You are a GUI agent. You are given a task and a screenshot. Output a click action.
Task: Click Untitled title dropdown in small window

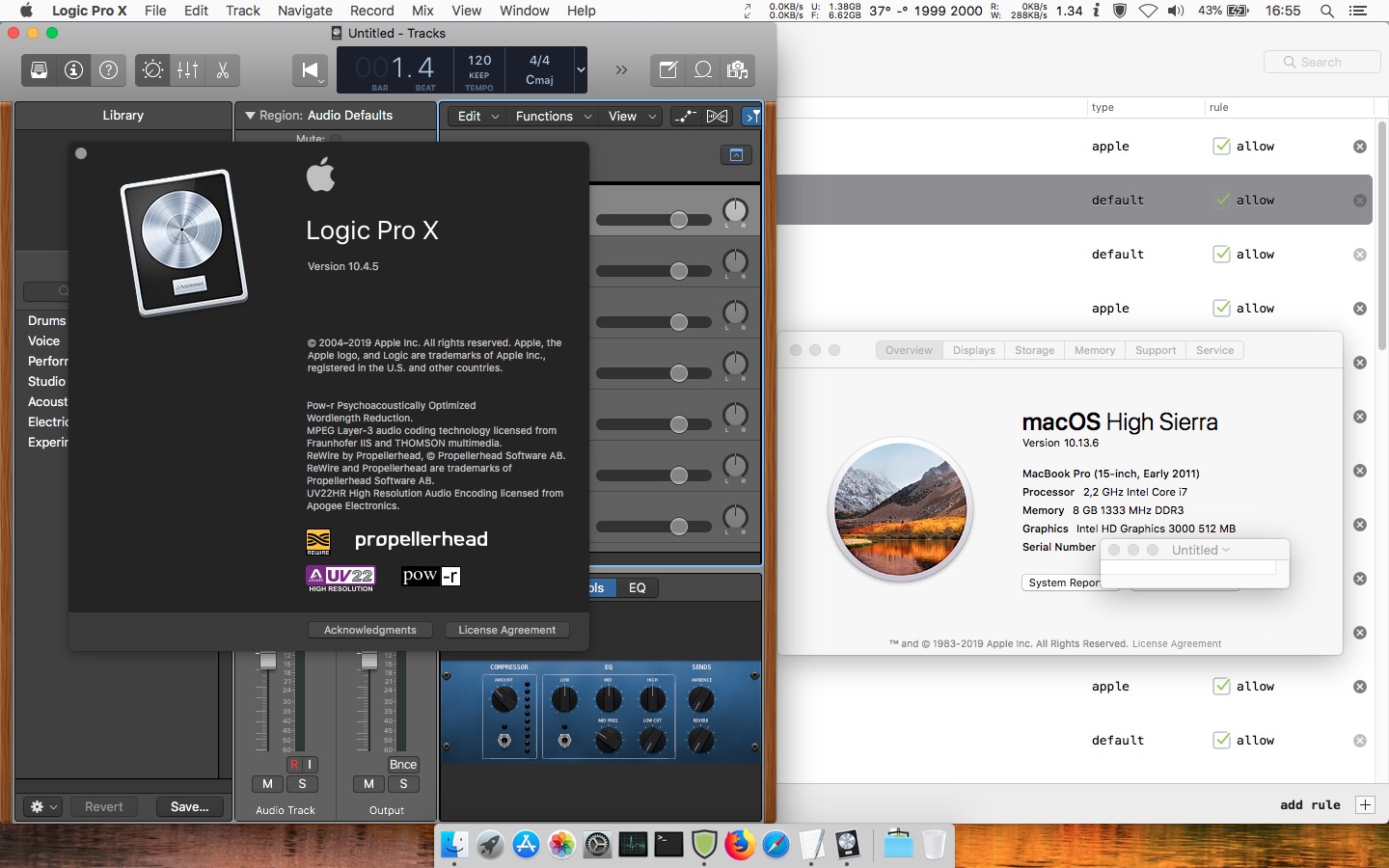[x=1200, y=550]
